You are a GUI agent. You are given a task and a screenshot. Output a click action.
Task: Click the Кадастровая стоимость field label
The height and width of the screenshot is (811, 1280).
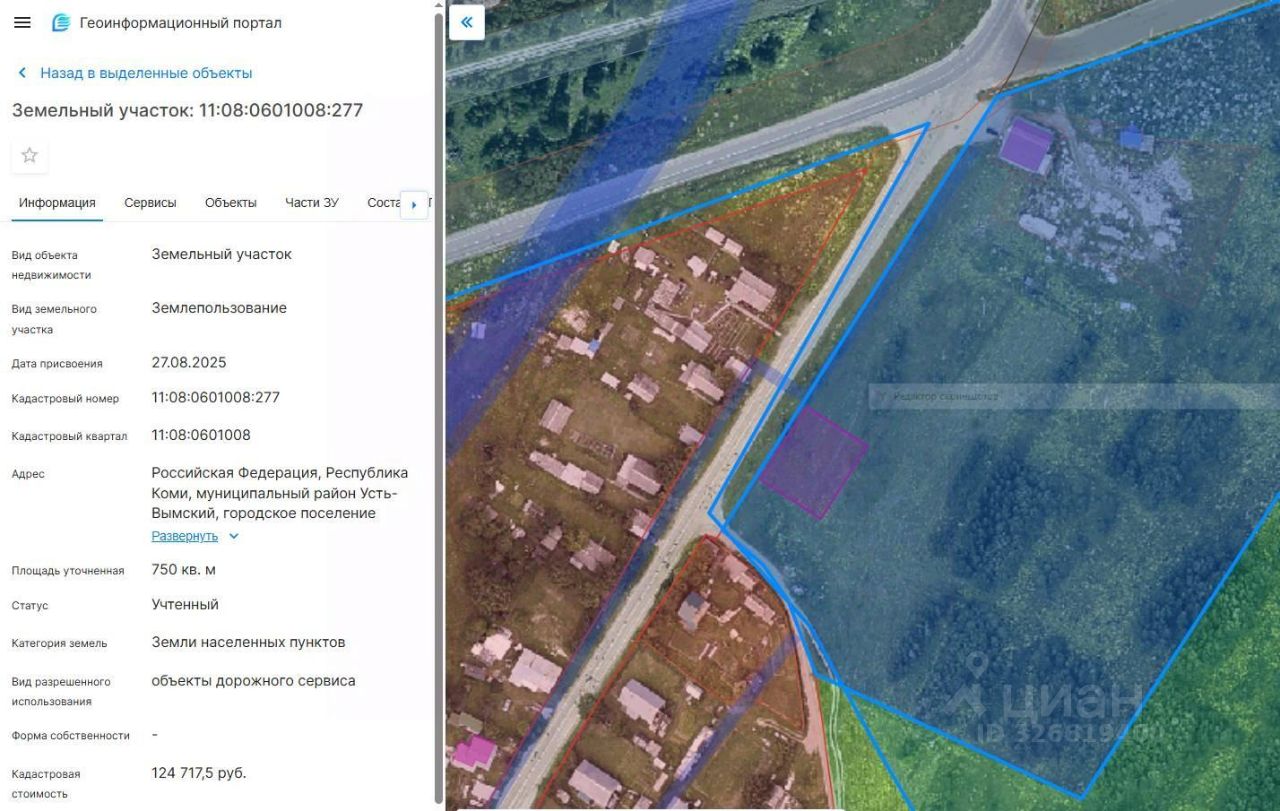click(x=46, y=784)
